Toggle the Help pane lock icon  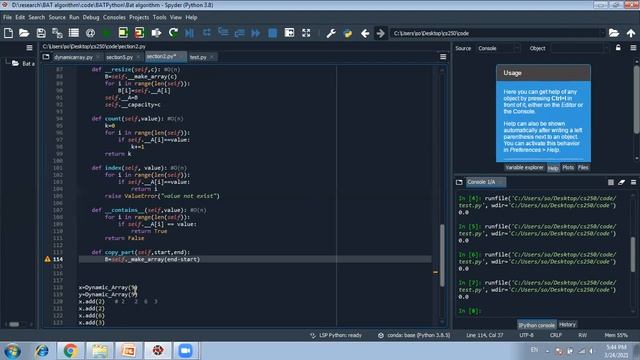click(618, 48)
